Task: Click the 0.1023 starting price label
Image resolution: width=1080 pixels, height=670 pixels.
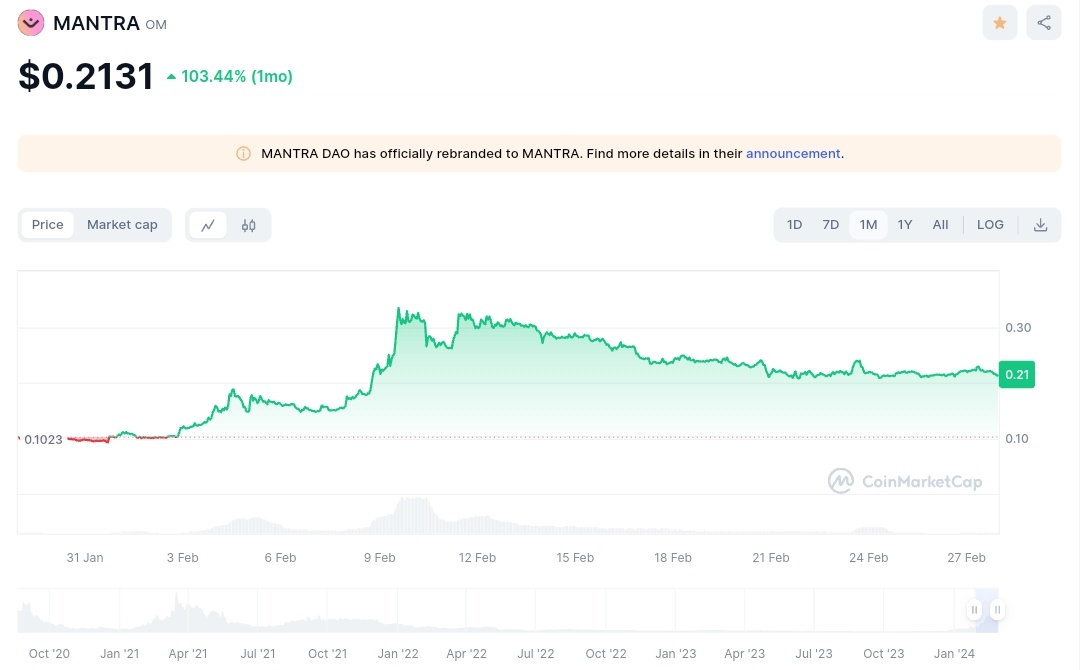Action: (x=43, y=439)
